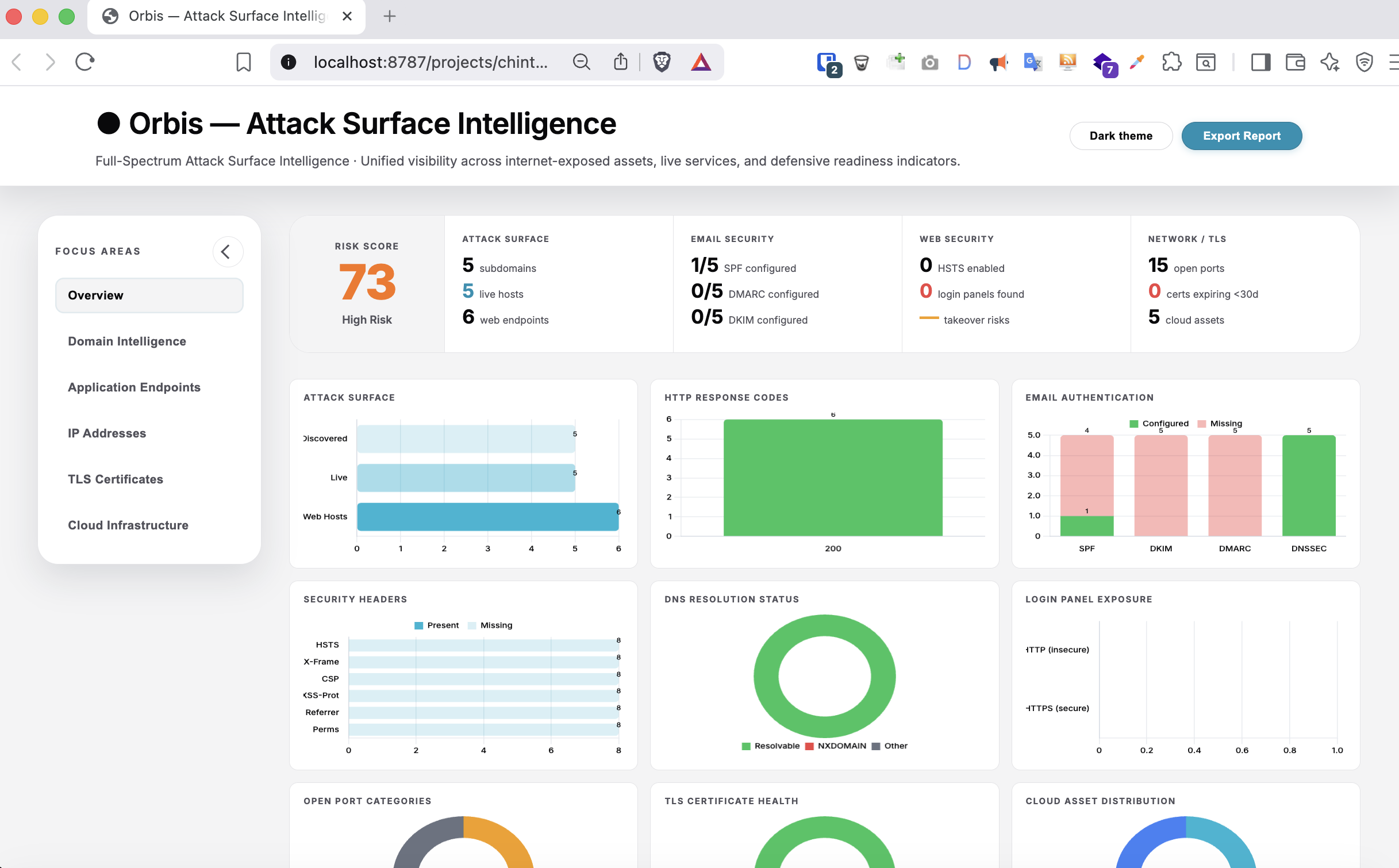
Task: Click "SPF configured" stat text
Action: pos(760,268)
